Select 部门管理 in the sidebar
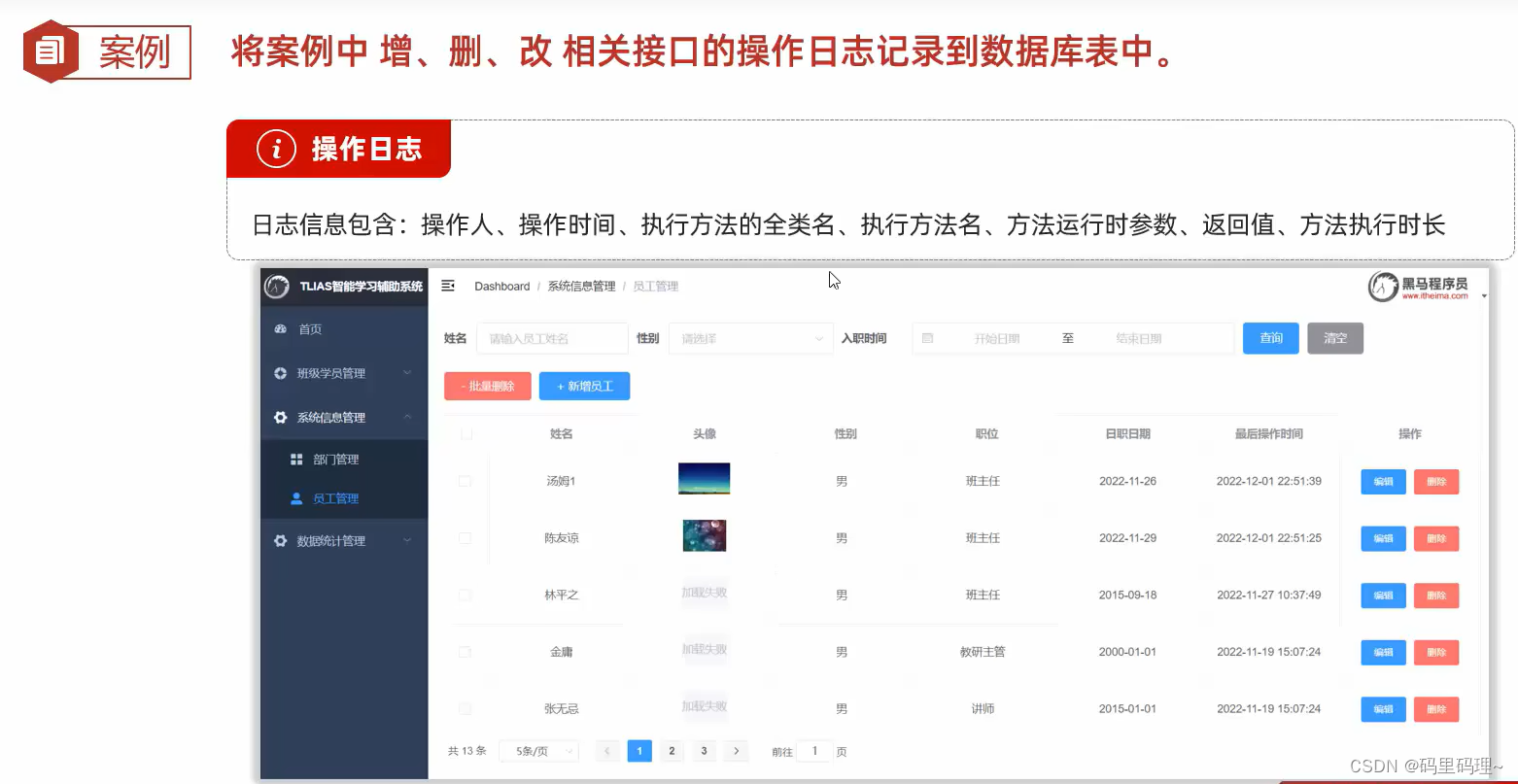This screenshot has height=784, width=1518. pos(344,460)
